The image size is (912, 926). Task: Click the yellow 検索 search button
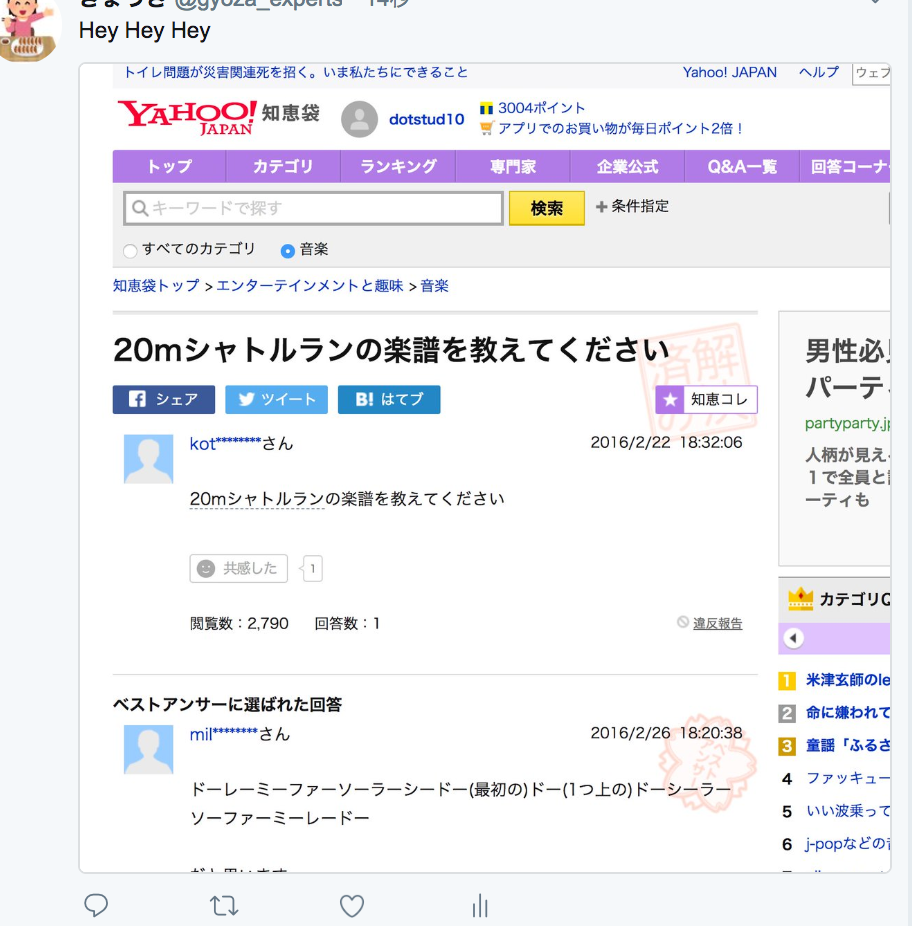(547, 208)
